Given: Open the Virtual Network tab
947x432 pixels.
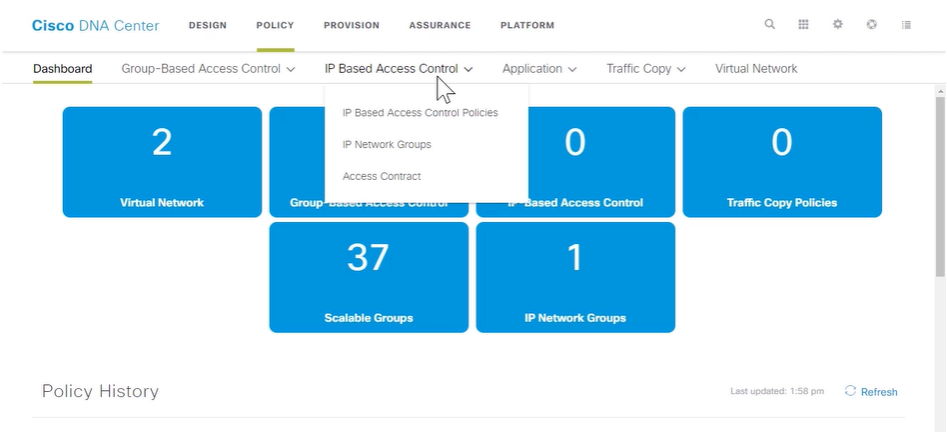Looking at the screenshot, I should click(756, 69).
